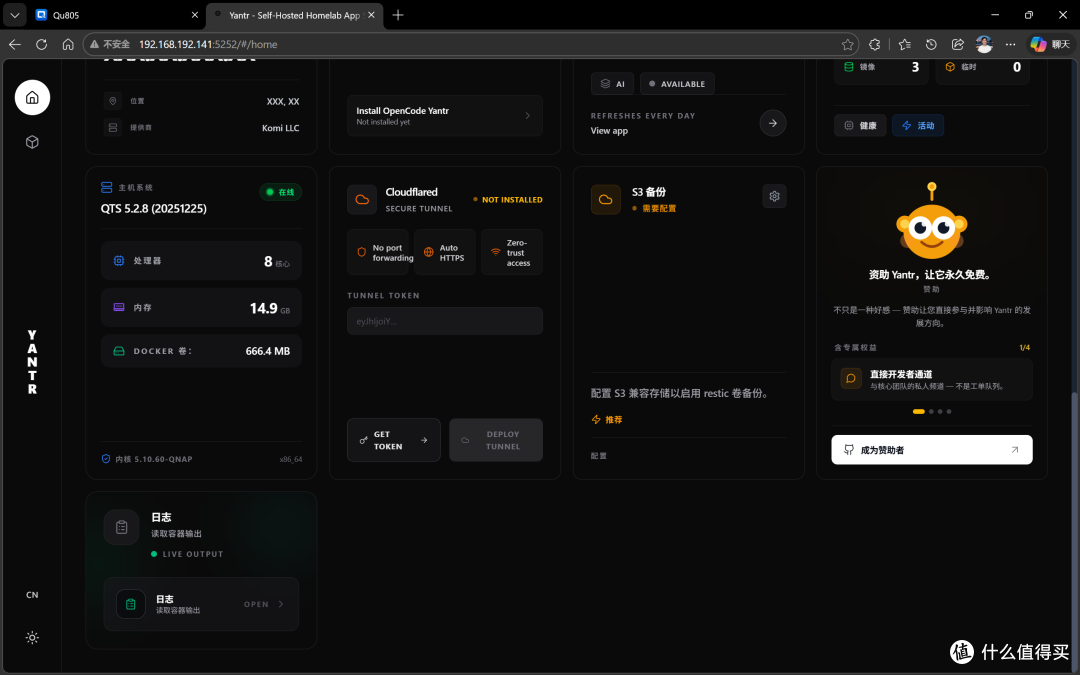
Task: Open browser profile avatar
Action: (x=984, y=44)
